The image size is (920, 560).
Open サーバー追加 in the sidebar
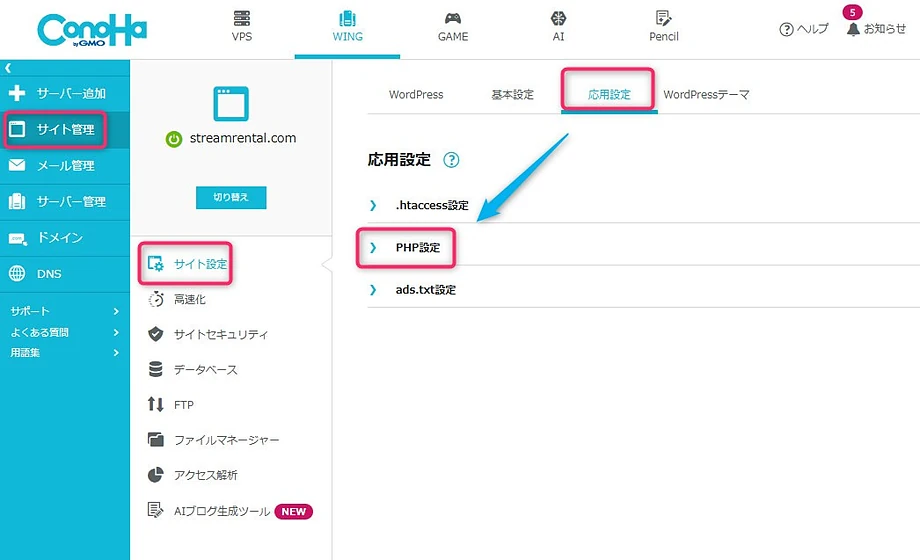(71, 93)
